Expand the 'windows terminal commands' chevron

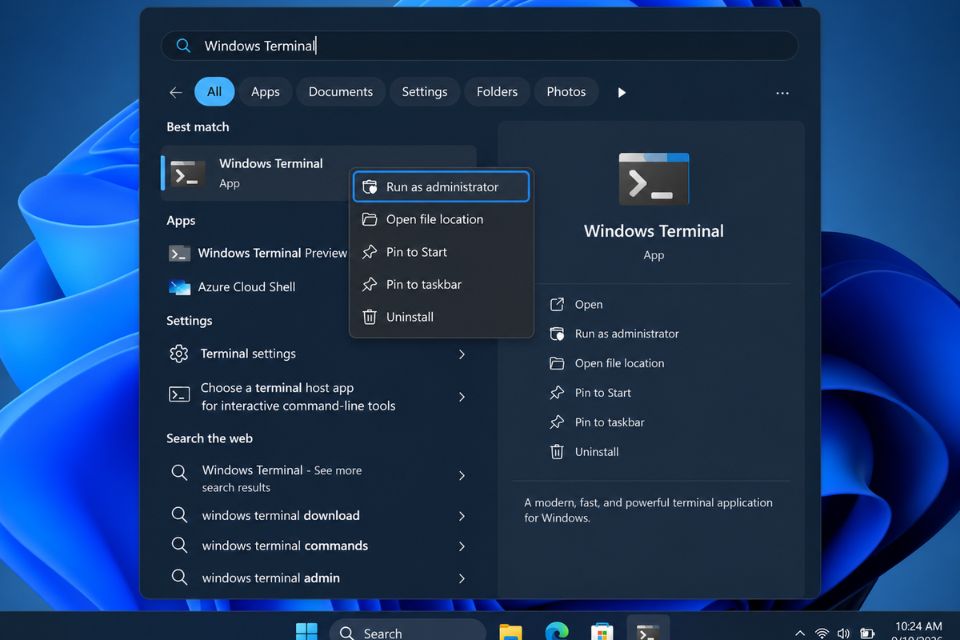(x=462, y=546)
